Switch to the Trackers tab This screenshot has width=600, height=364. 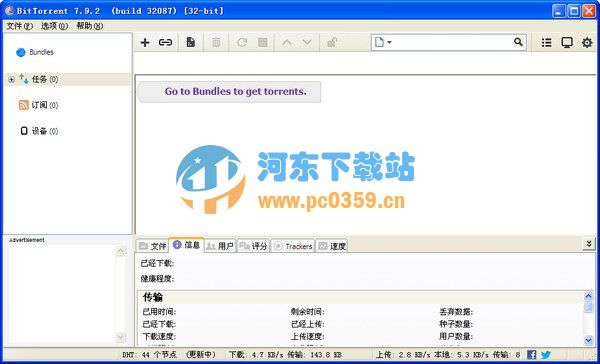[293, 246]
